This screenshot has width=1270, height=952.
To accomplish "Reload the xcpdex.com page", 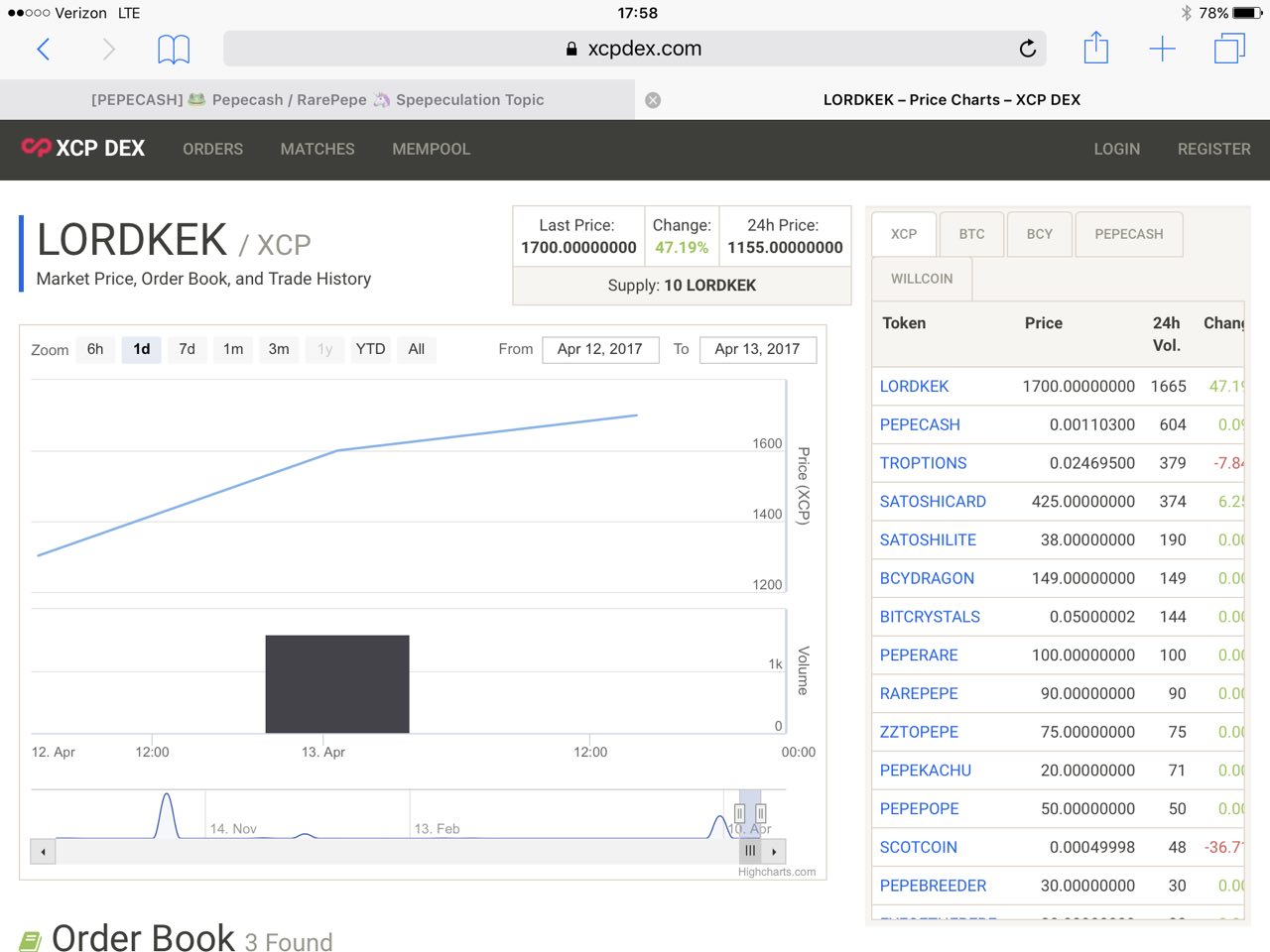I will [1028, 48].
